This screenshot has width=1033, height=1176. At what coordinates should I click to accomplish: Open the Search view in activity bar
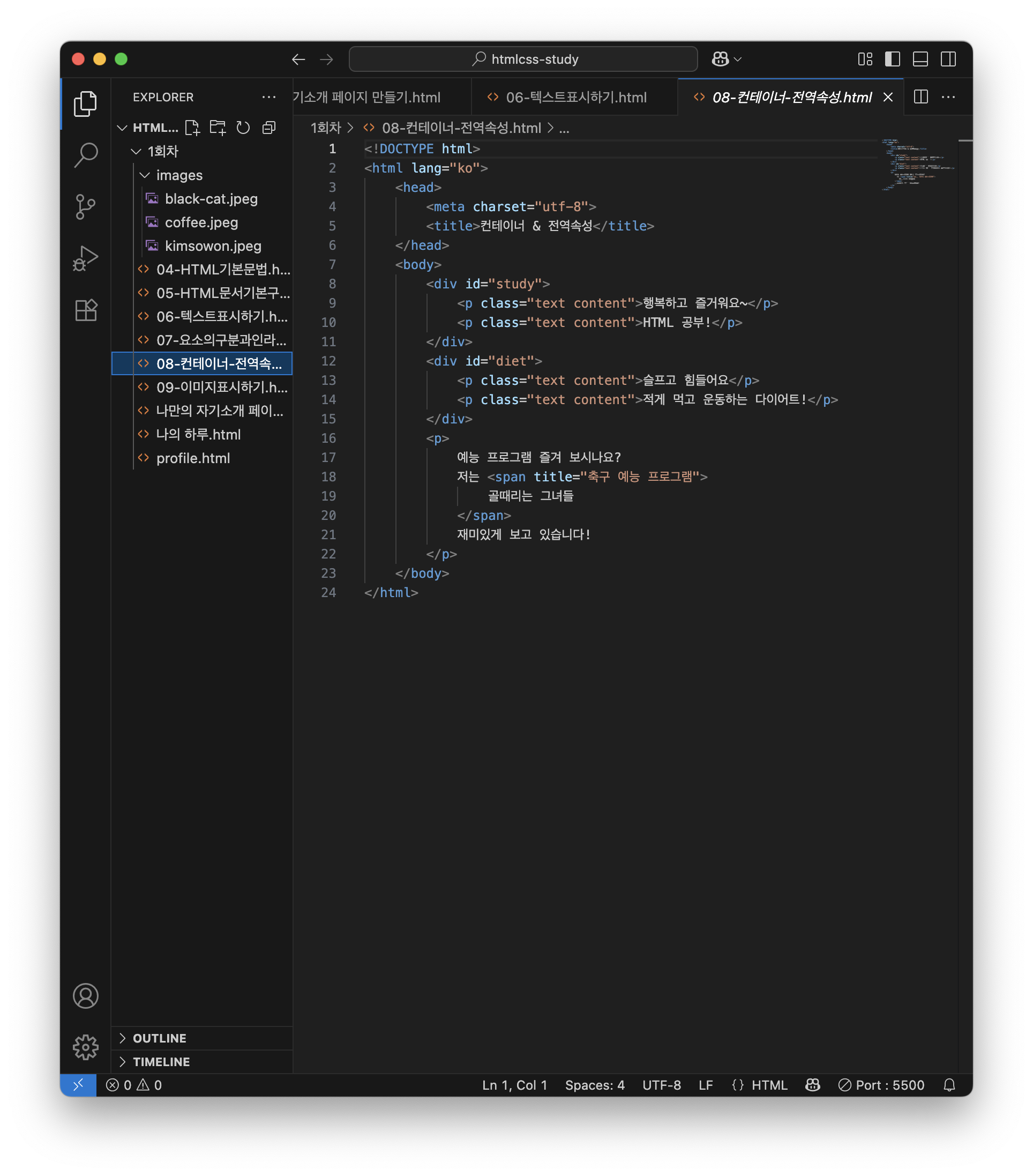tap(86, 155)
